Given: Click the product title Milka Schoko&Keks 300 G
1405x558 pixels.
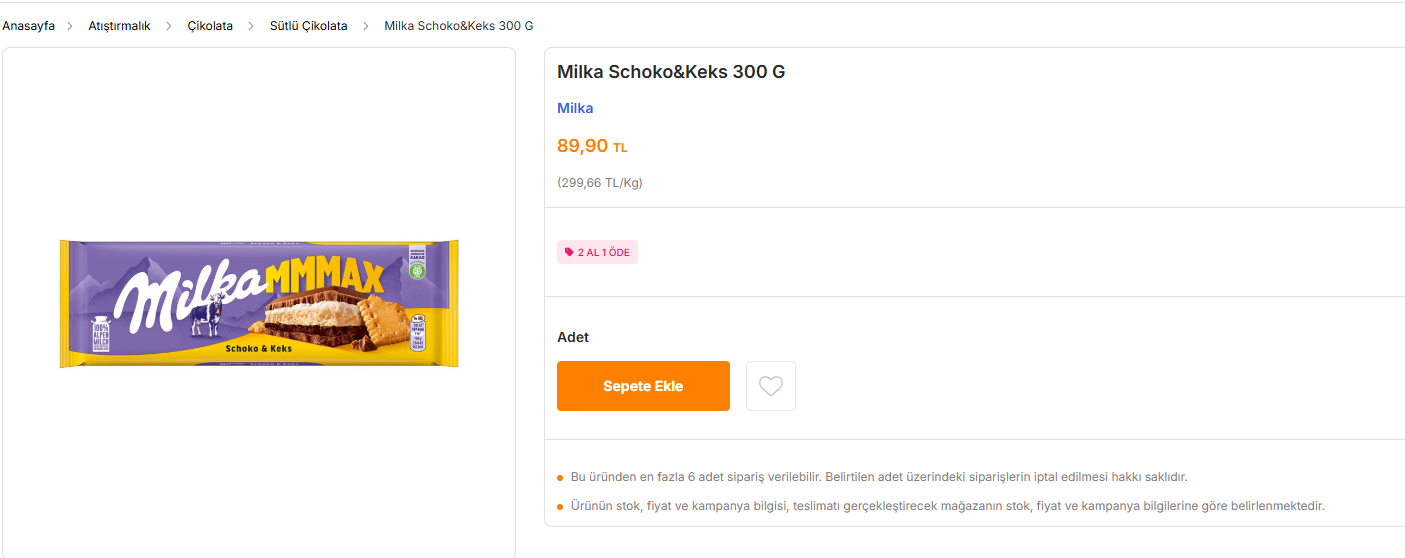Looking at the screenshot, I should click(x=671, y=72).
